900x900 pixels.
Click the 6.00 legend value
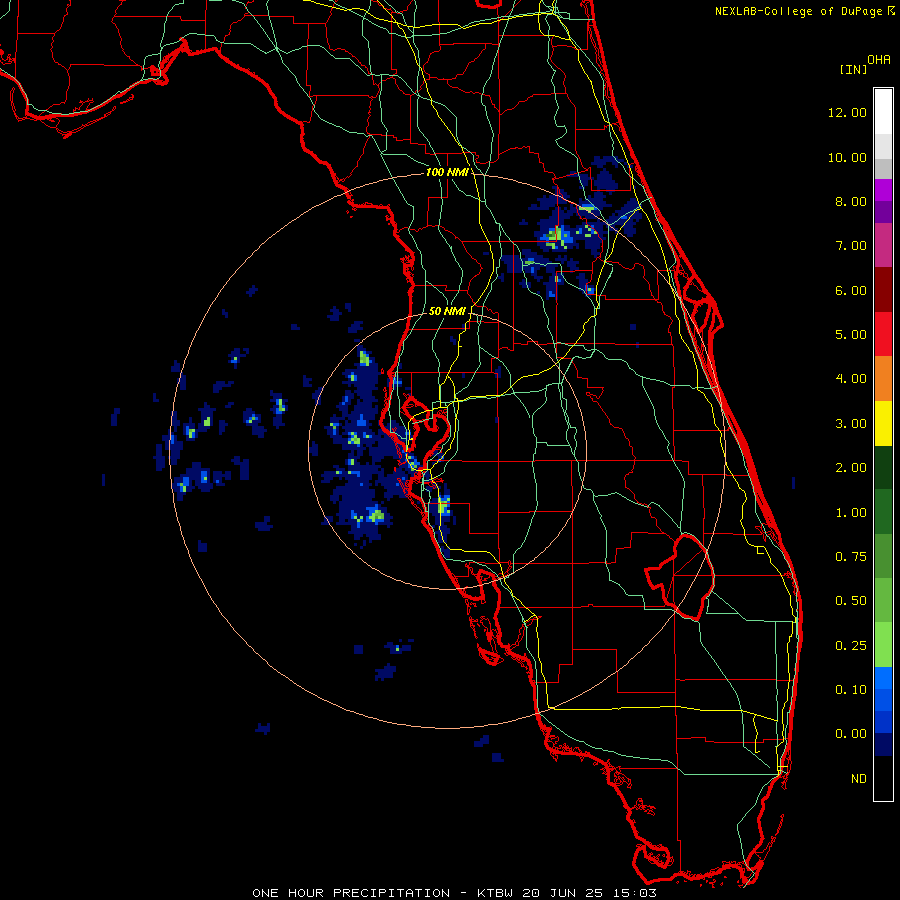click(x=851, y=290)
